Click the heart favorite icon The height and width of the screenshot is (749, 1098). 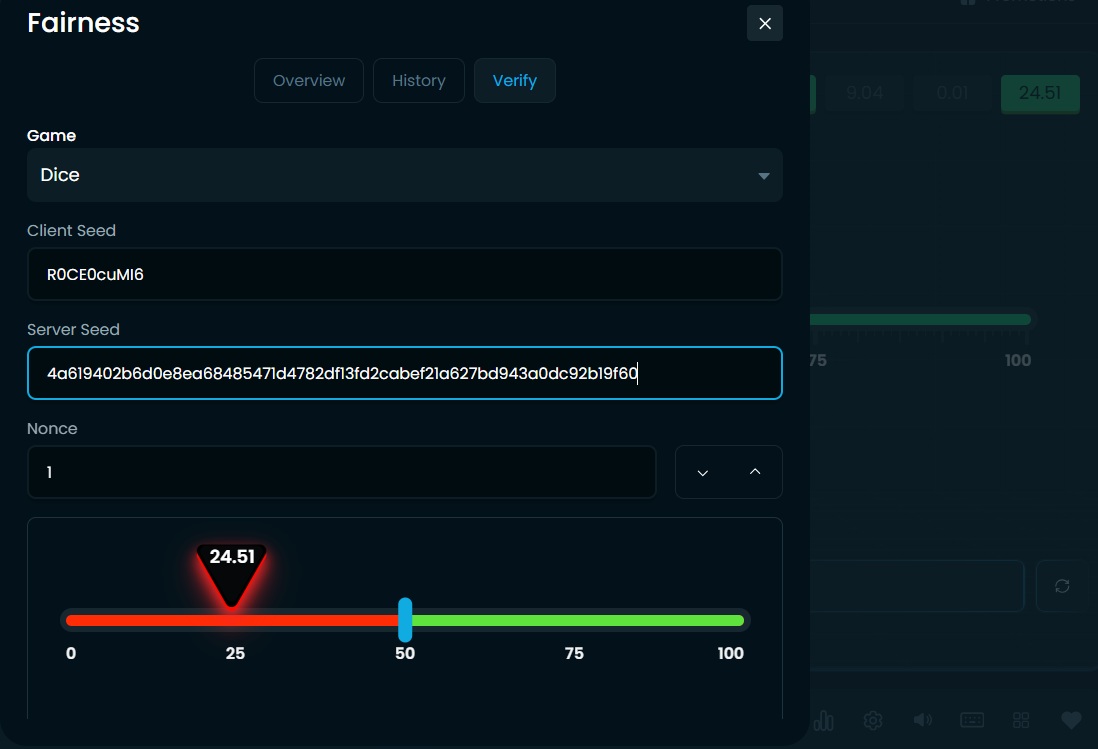click(x=1071, y=720)
